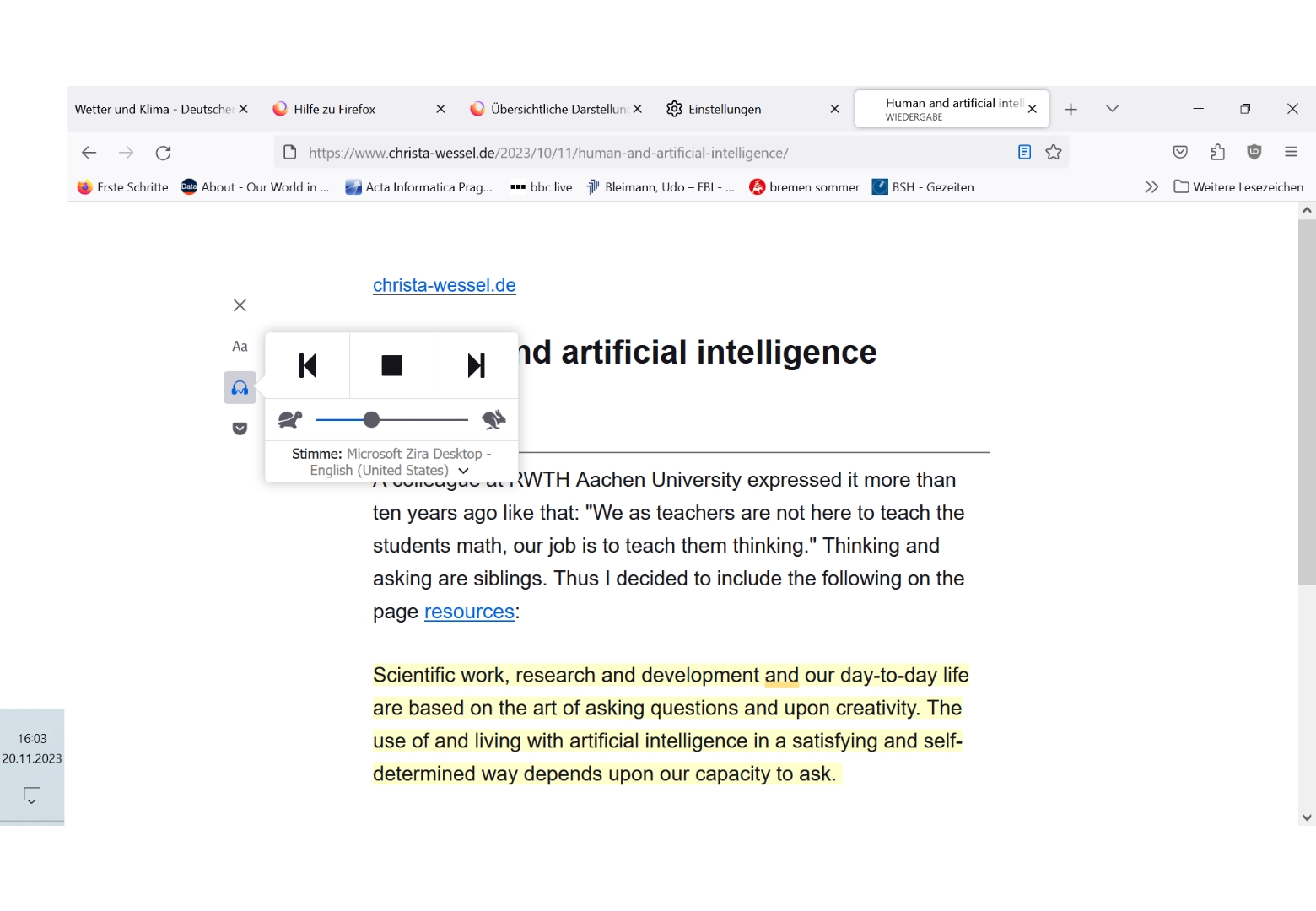The image size is (1316, 911).
Task: Open the Pocket toolbar button
Action: pyautogui.click(x=1180, y=153)
